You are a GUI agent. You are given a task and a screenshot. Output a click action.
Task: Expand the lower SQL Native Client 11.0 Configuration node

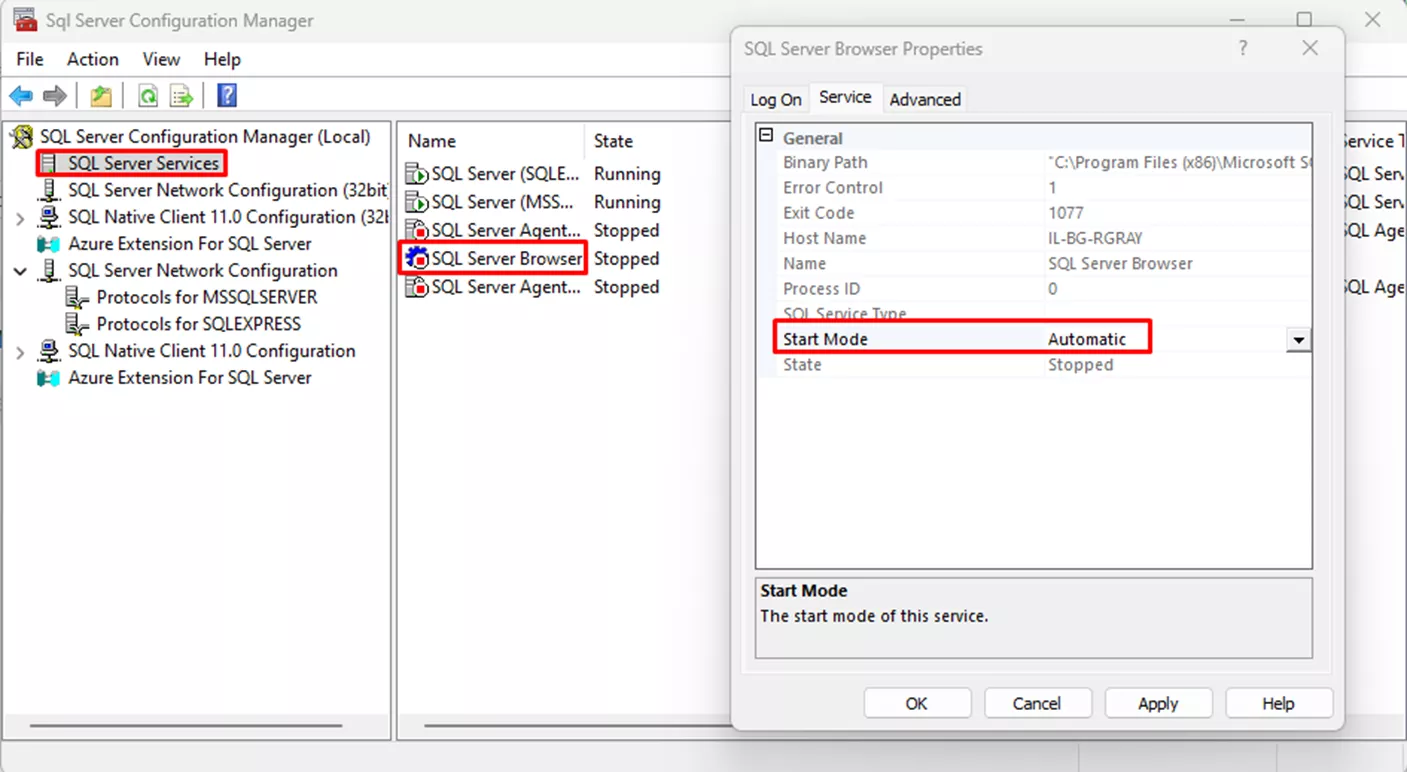click(20, 352)
